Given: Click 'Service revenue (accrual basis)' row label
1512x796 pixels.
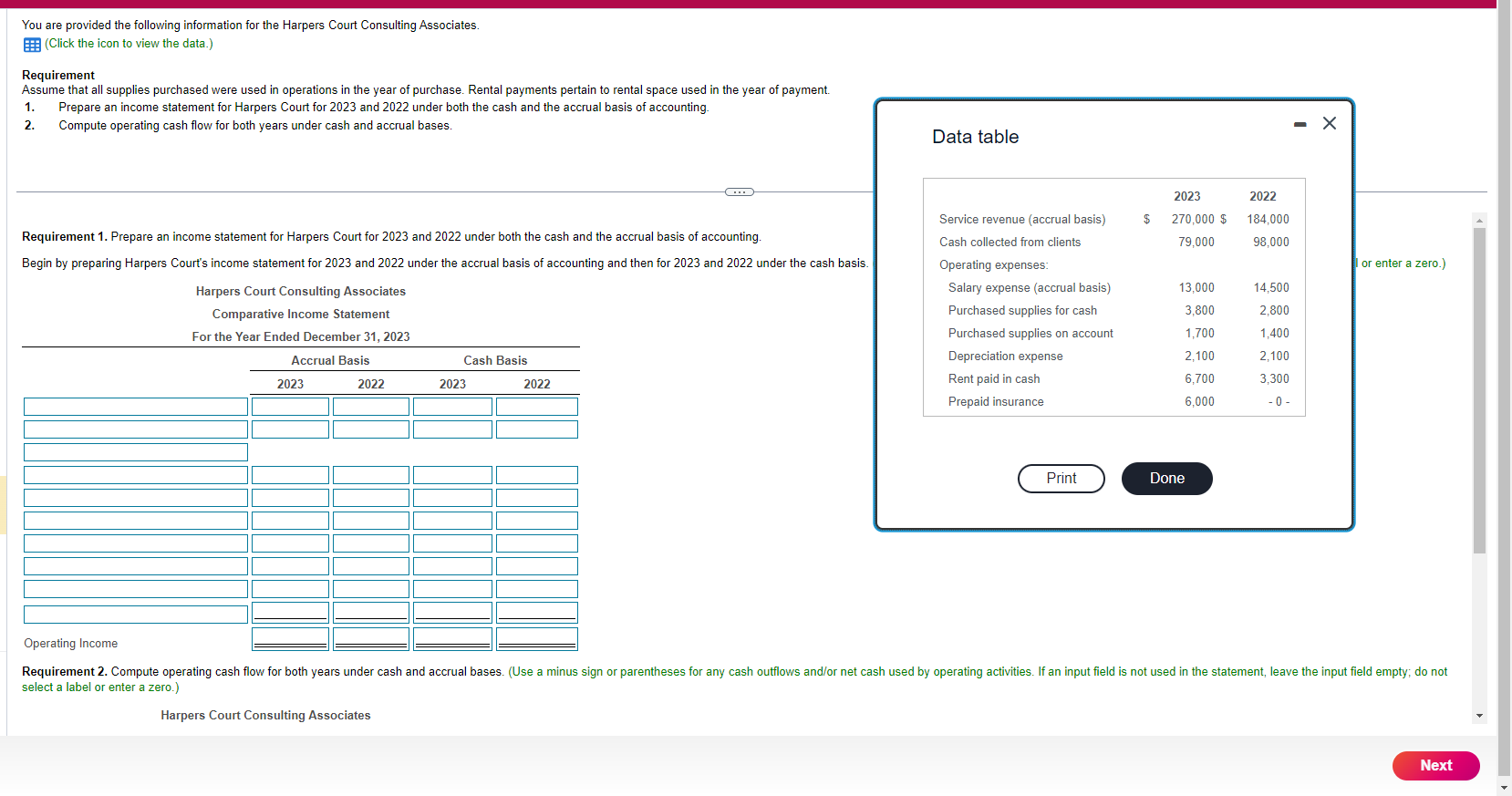Looking at the screenshot, I should point(1022,220).
